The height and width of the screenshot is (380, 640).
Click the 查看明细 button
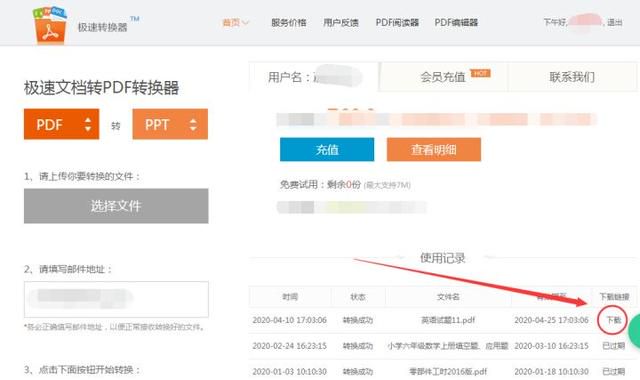[x=434, y=149]
